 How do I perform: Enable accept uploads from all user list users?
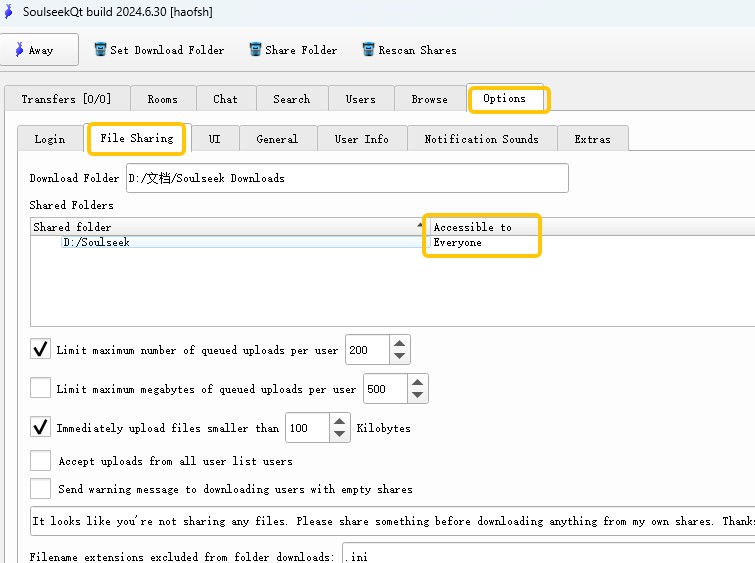click(40, 460)
